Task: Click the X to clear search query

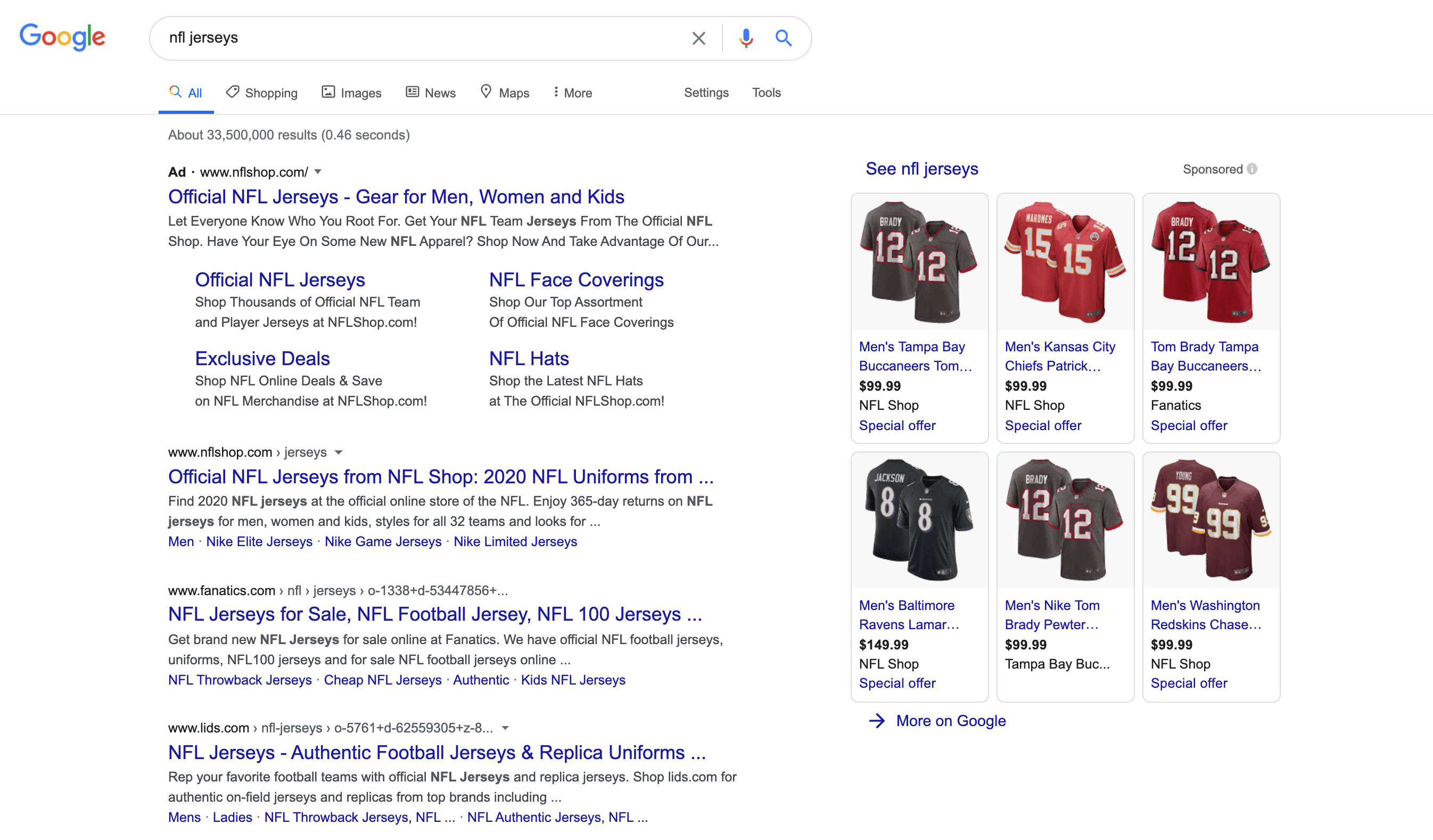Action: [697, 38]
